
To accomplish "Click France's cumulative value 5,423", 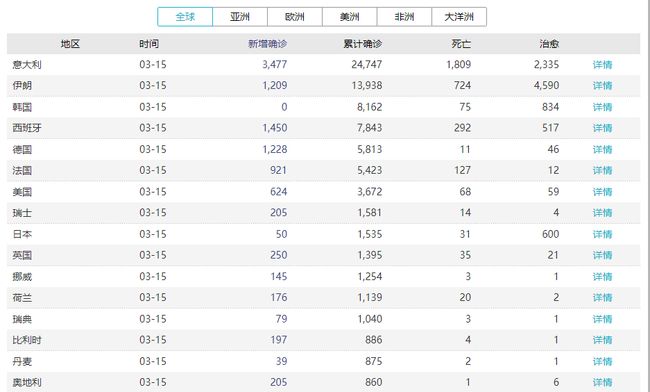I will click(x=369, y=170).
